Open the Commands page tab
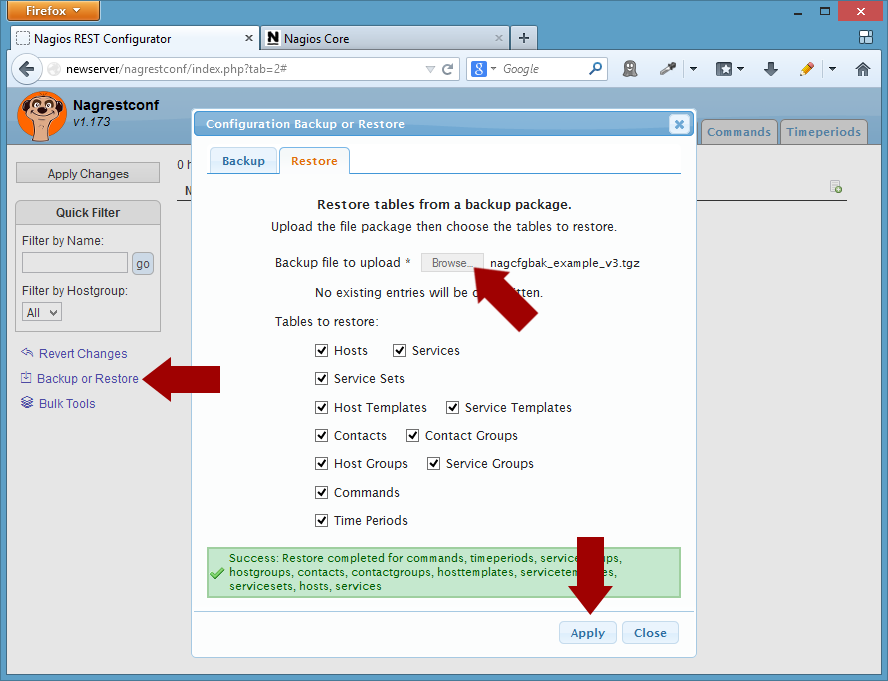The height and width of the screenshot is (681, 888). click(x=738, y=132)
